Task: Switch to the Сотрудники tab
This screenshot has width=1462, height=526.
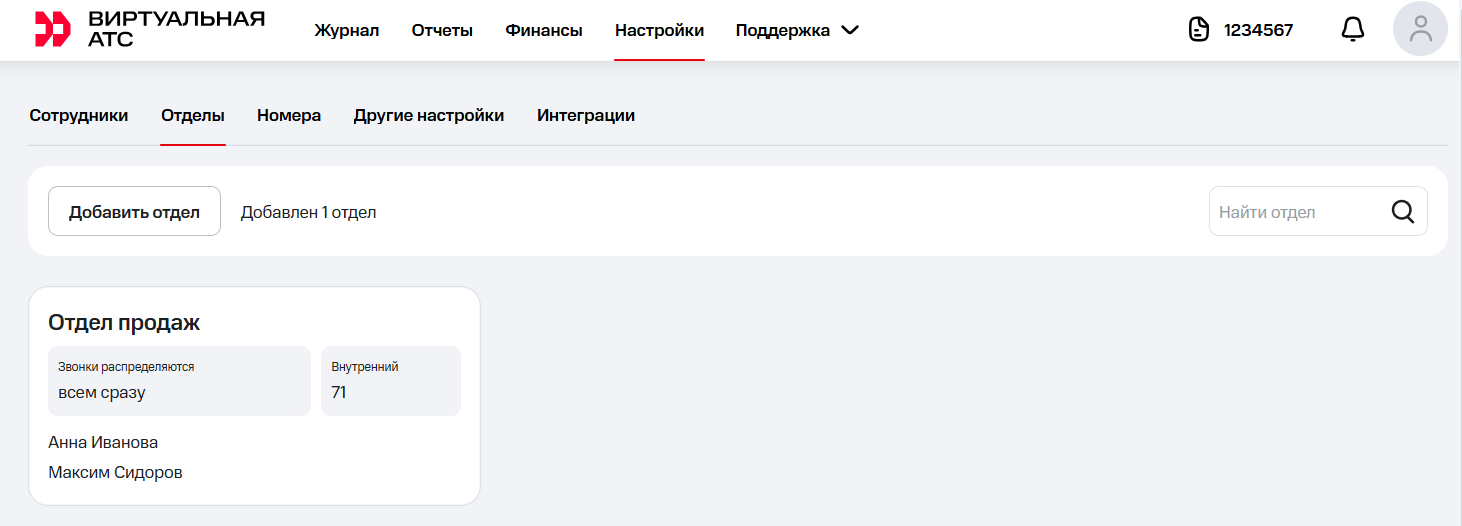Action: click(79, 116)
